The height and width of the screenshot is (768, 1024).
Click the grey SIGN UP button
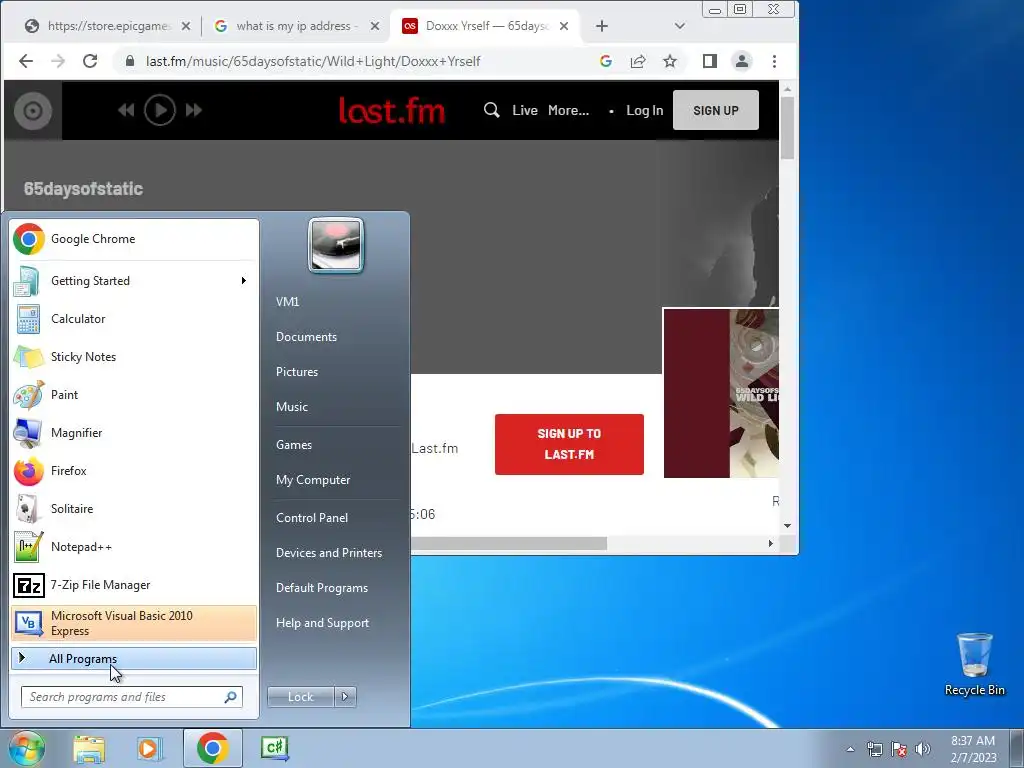pos(716,110)
